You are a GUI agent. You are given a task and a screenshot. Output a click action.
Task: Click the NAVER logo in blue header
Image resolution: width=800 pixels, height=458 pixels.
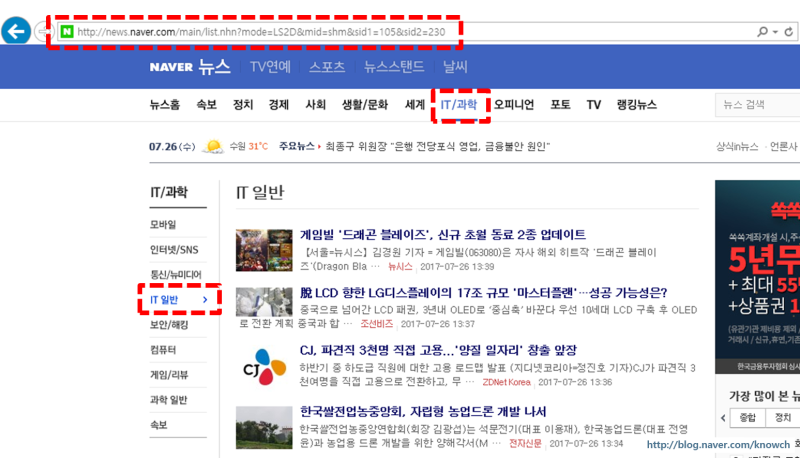(171, 67)
